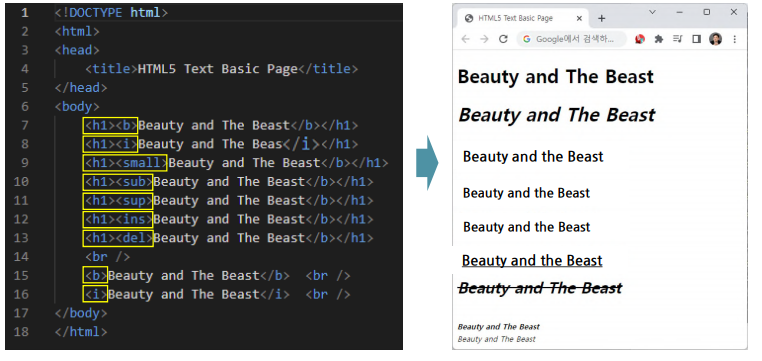The width and height of the screenshot is (762, 361).
Task: Click the opening html tag on line 2
Action: (77, 32)
